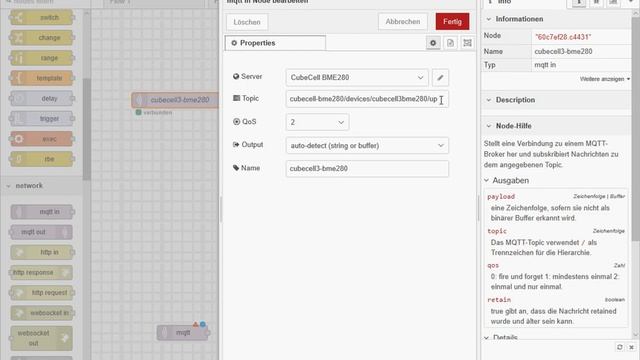640x360 pixels.
Task: Select the http request palette node
Action: [42, 293]
